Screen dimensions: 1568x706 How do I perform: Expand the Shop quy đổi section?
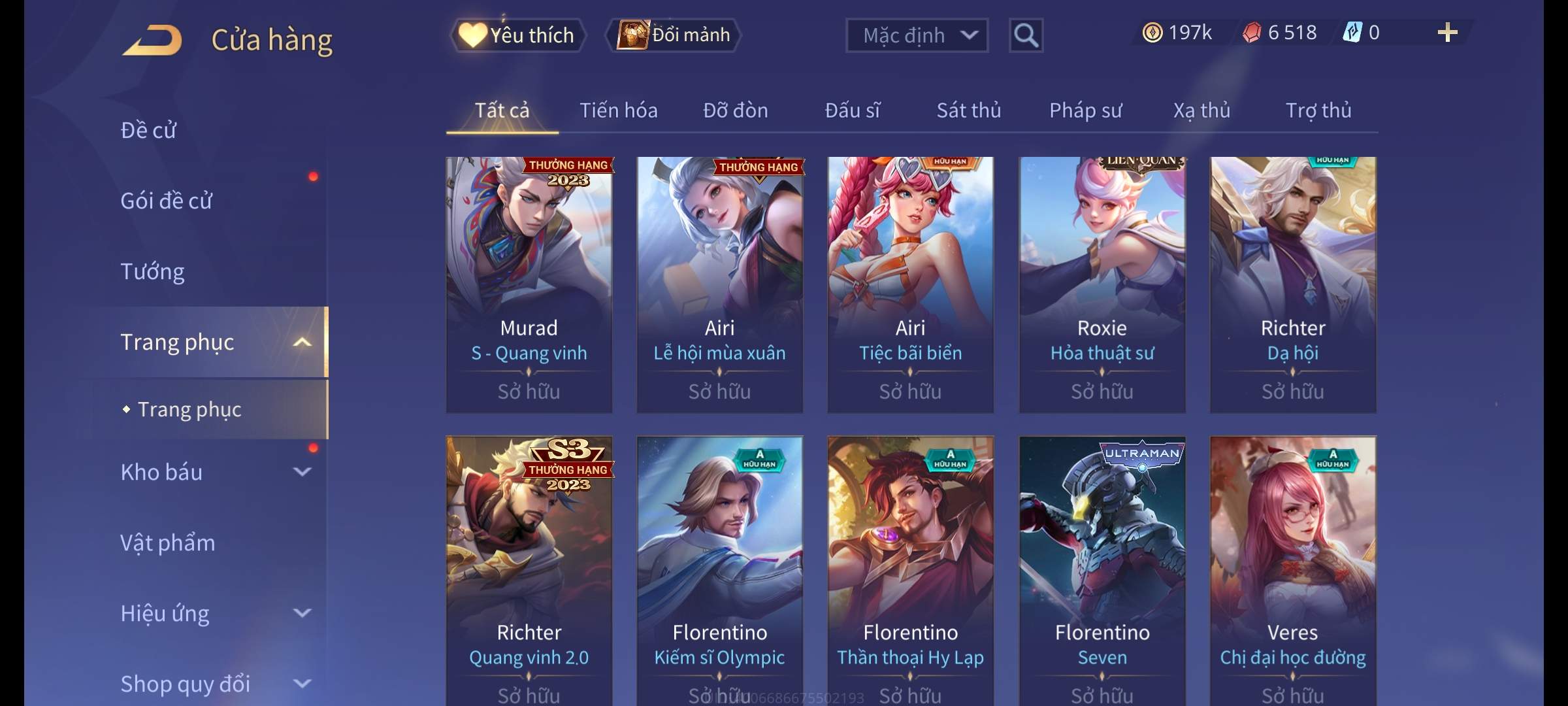302,684
